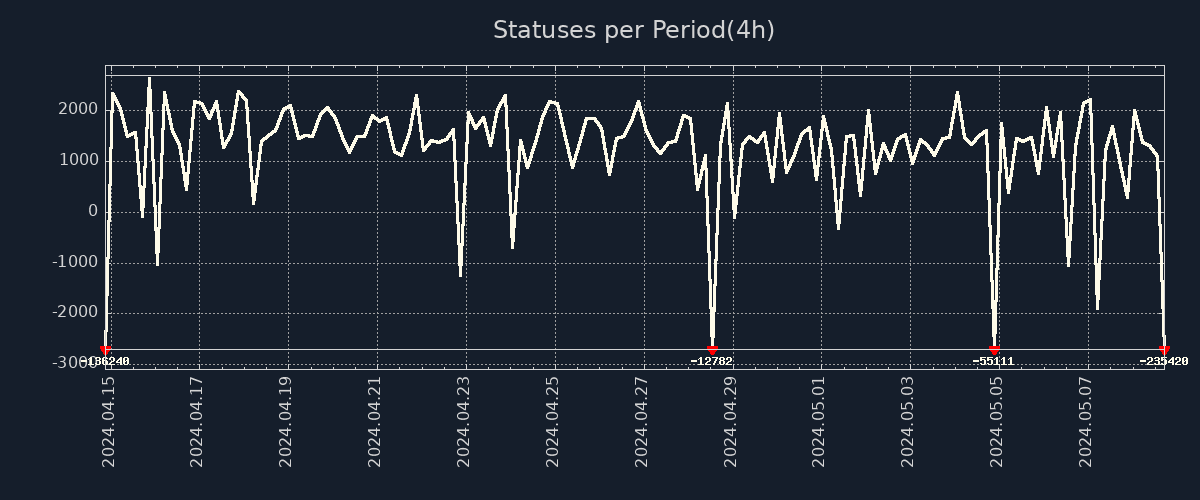Select the 2024.04.17 x-axis date label
Viewport: 1200px width, 500px height.
tap(197, 422)
